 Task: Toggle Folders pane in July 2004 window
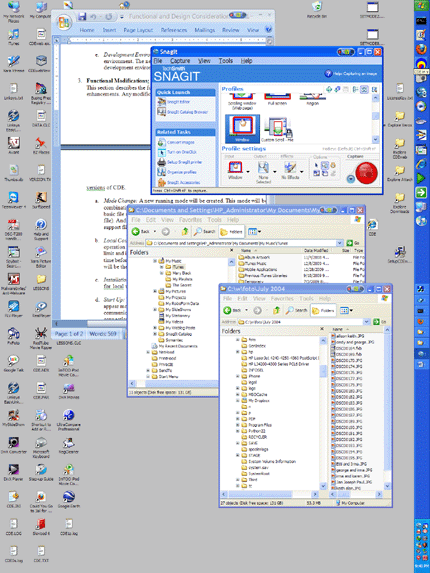tap(323, 310)
